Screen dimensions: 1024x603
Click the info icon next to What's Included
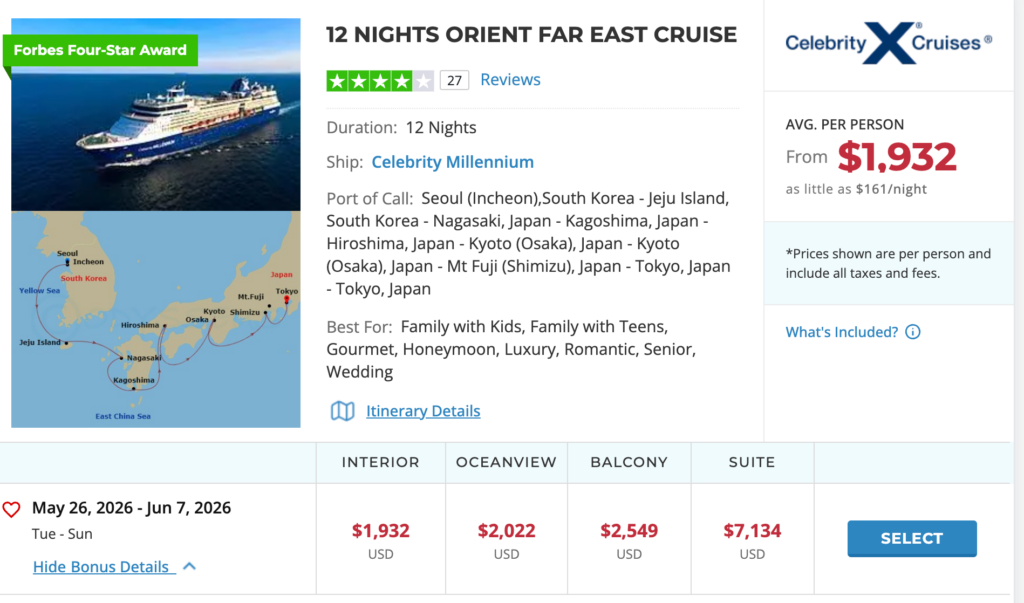(913, 332)
